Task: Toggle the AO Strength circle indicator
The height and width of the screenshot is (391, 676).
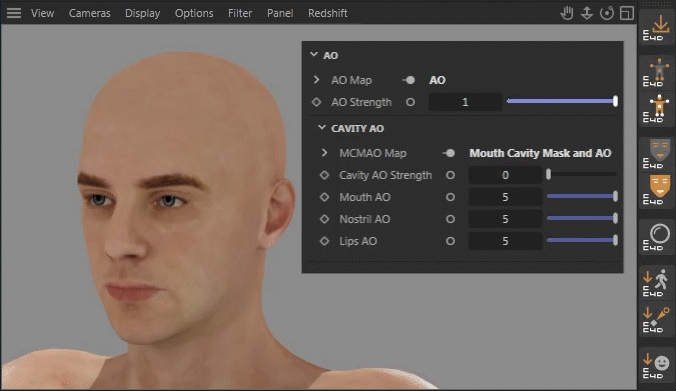Action: click(410, 102)
